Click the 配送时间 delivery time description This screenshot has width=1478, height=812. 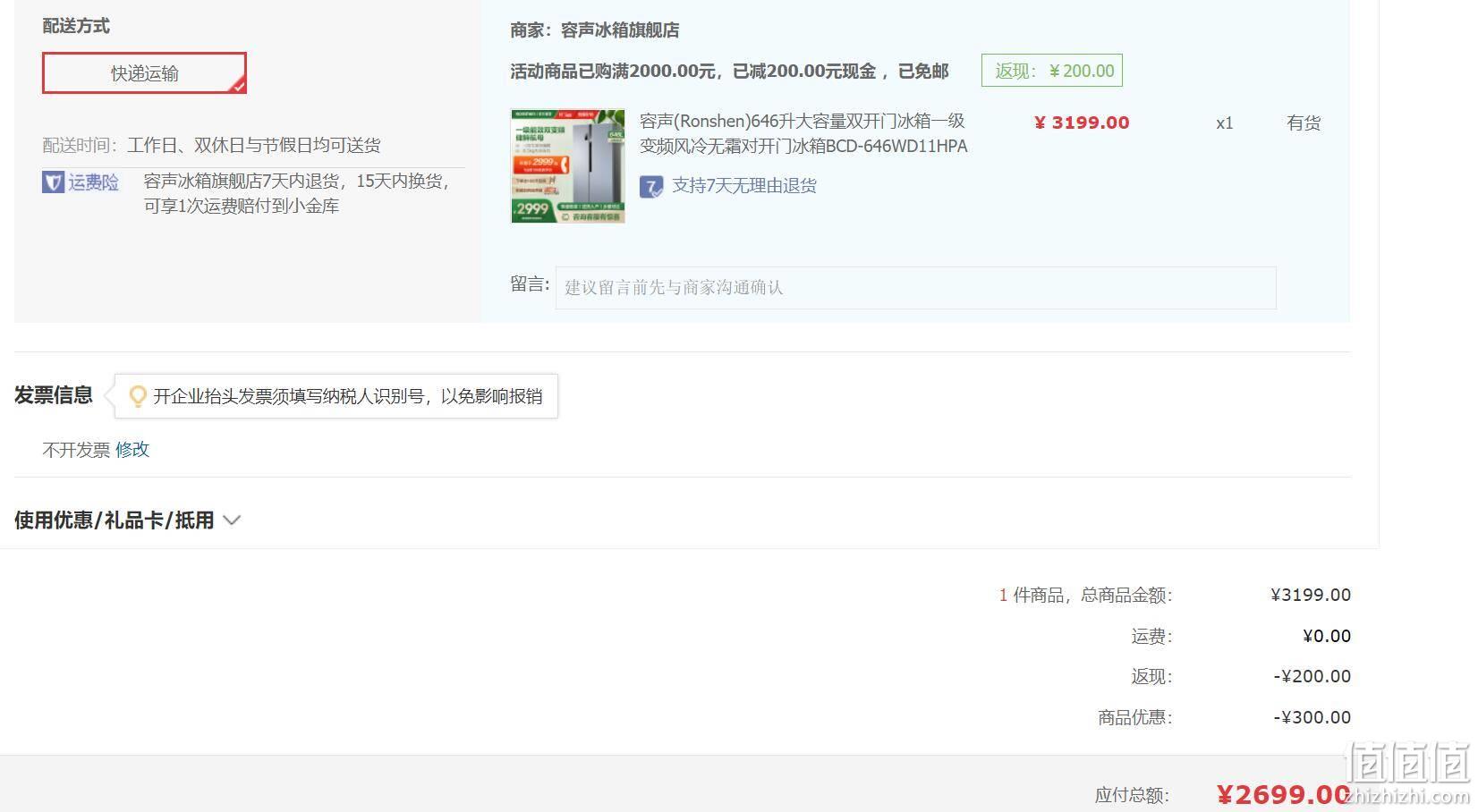click(254, 145)
